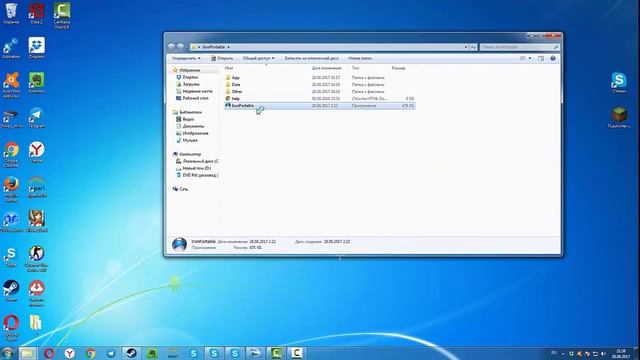Image resolution: width=640 pixels, height=360 pixels.
Task: Click the Новая папка button
Action: tap(360, 58)
